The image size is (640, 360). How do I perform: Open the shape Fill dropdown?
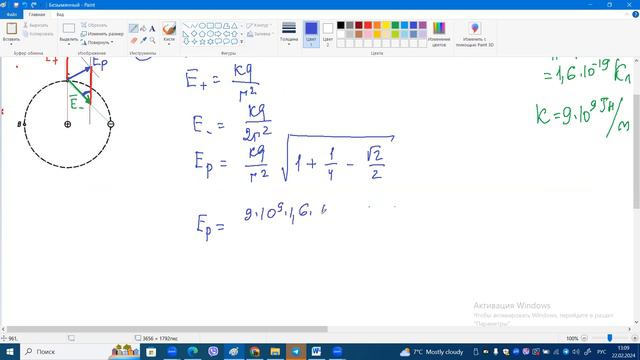[260, 34]
